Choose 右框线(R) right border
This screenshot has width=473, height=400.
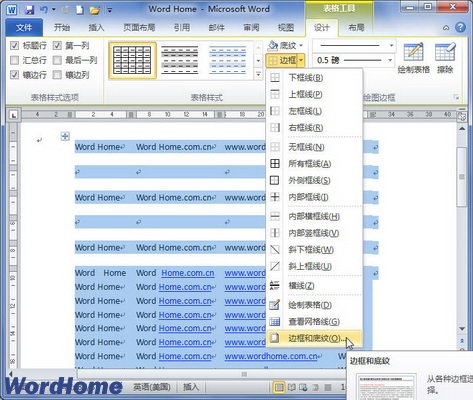coord(314,127)
